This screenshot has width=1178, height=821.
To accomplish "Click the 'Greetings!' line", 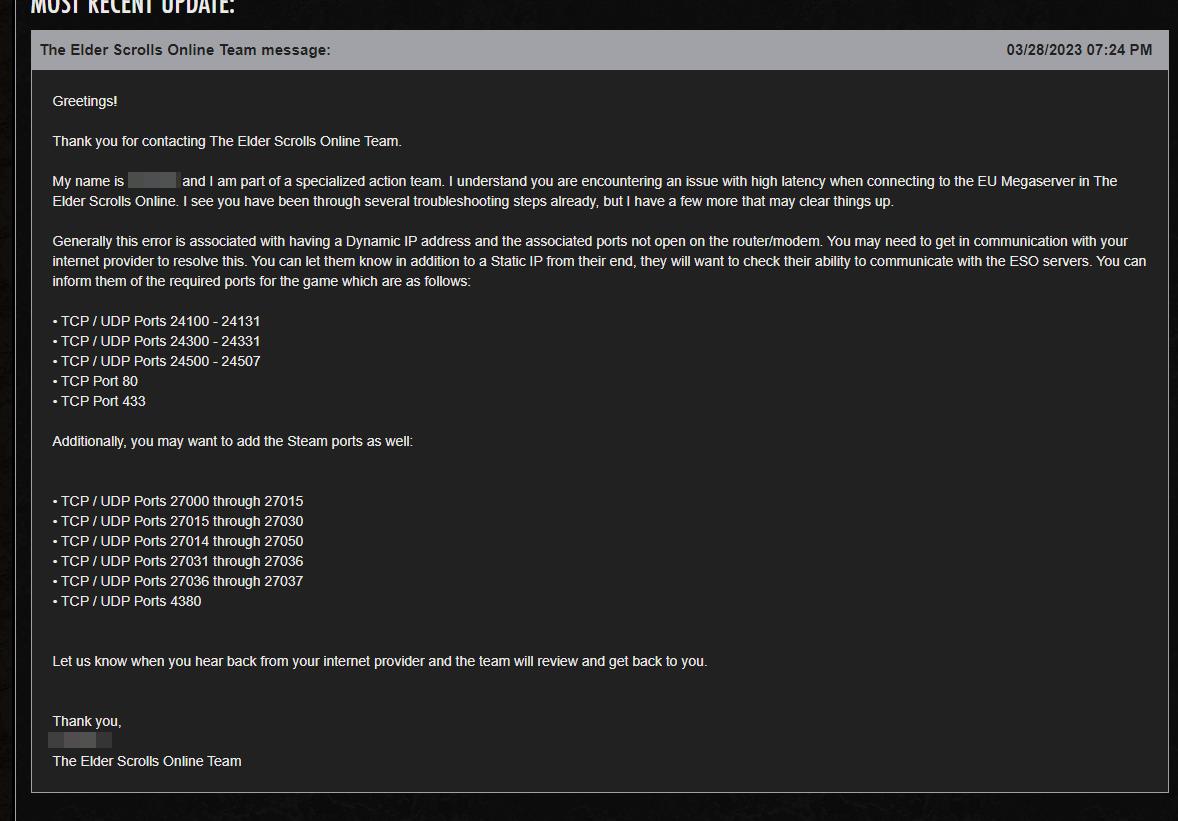I will pos(85,101).
